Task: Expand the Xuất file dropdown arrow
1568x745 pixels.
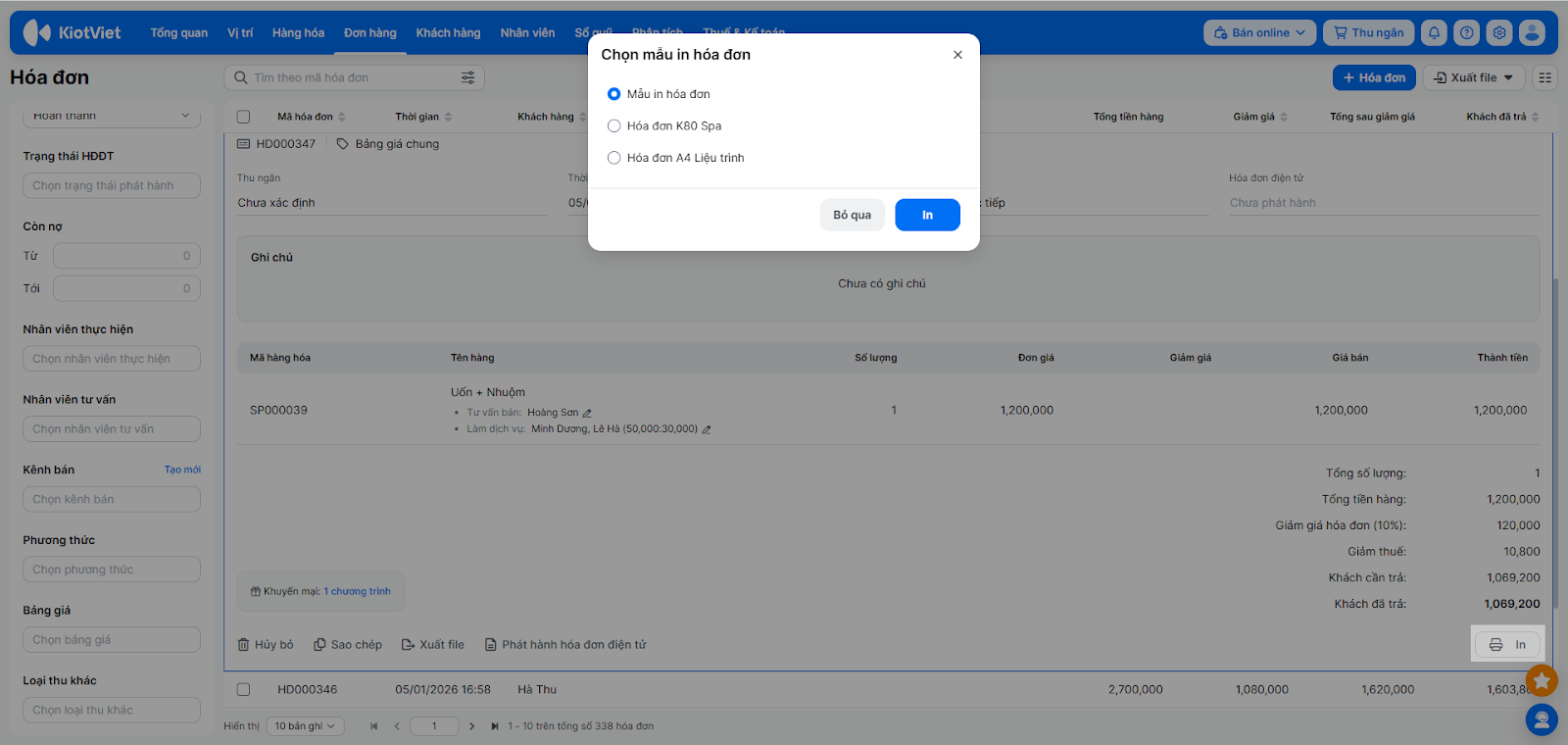Action: 1508,77
